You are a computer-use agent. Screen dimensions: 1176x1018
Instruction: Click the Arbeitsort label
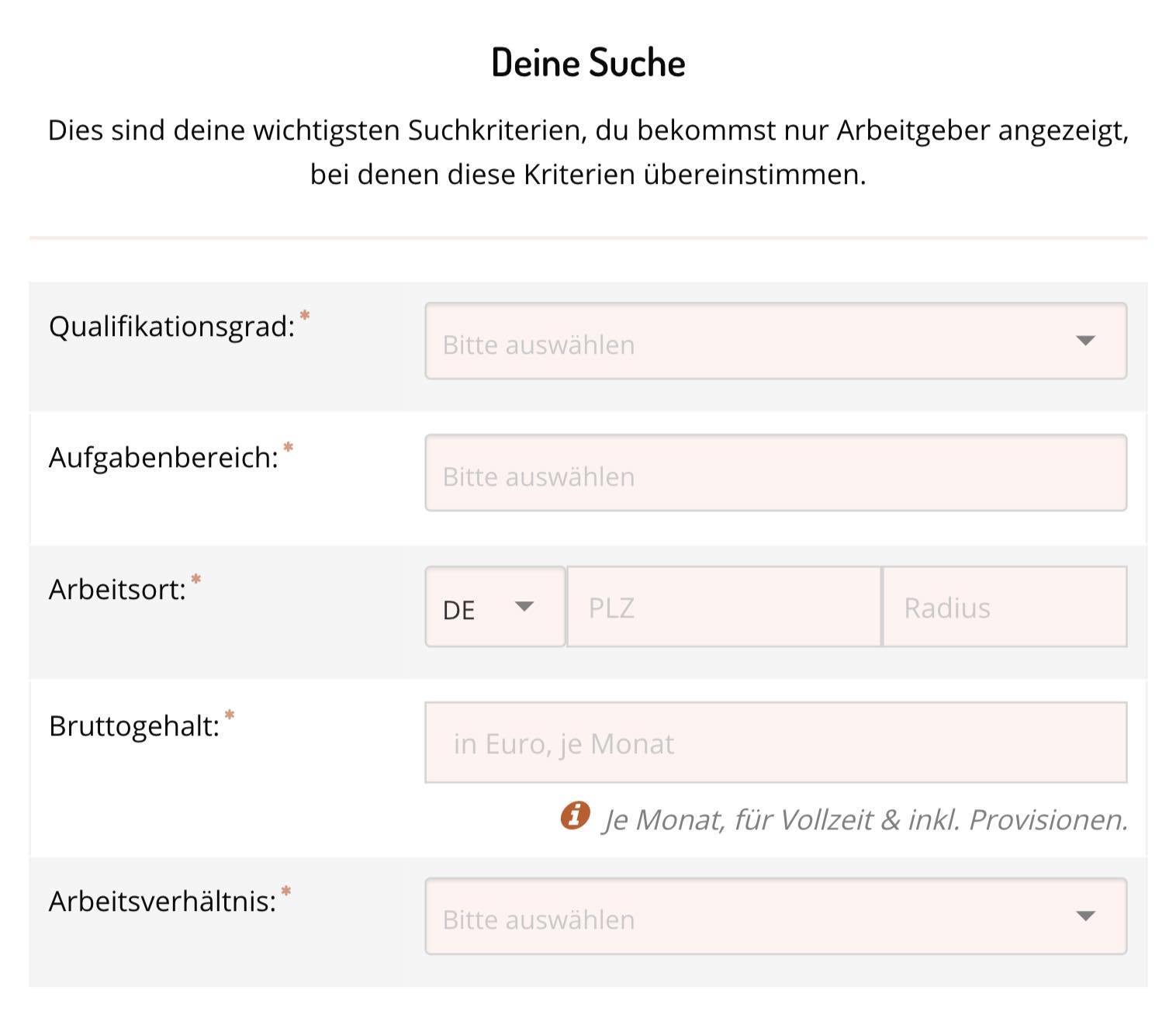(x=117, y=590)
